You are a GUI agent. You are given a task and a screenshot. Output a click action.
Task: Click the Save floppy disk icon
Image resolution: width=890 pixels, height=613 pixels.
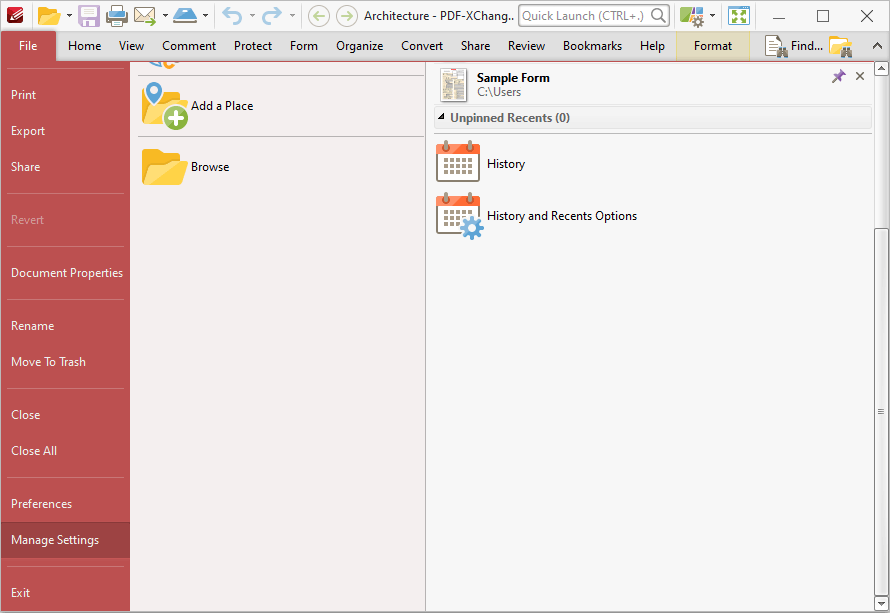pos(89,16)
